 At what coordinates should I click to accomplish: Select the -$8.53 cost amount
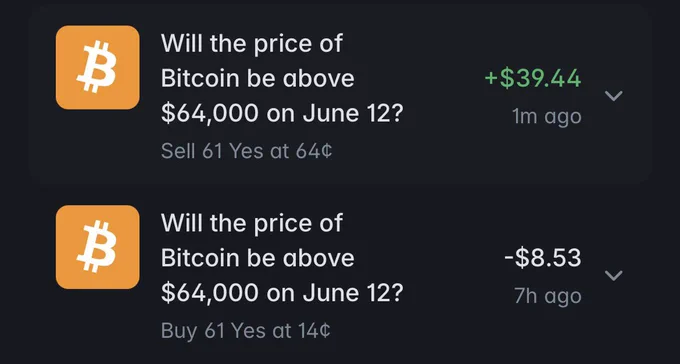[543, 258]
